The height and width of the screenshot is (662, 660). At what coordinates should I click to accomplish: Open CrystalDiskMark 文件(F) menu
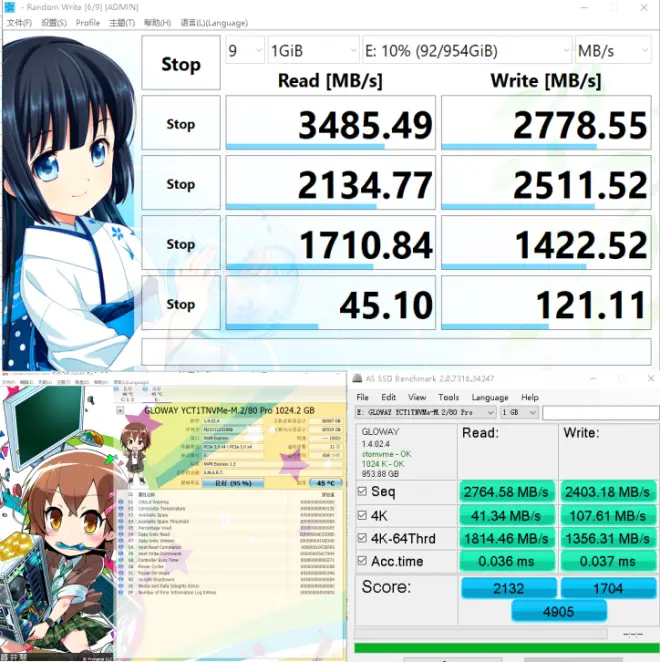[19, 23]
